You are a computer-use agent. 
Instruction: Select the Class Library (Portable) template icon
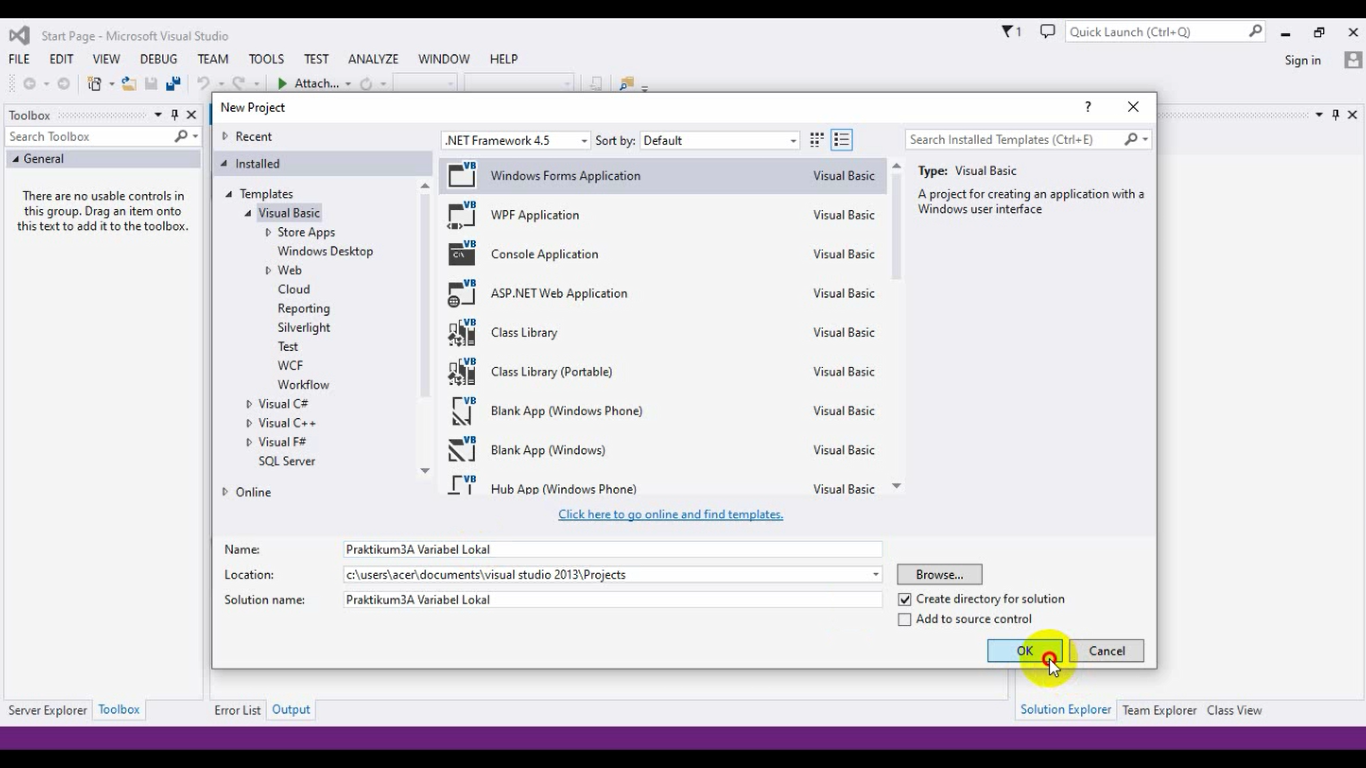coord(462,371)
